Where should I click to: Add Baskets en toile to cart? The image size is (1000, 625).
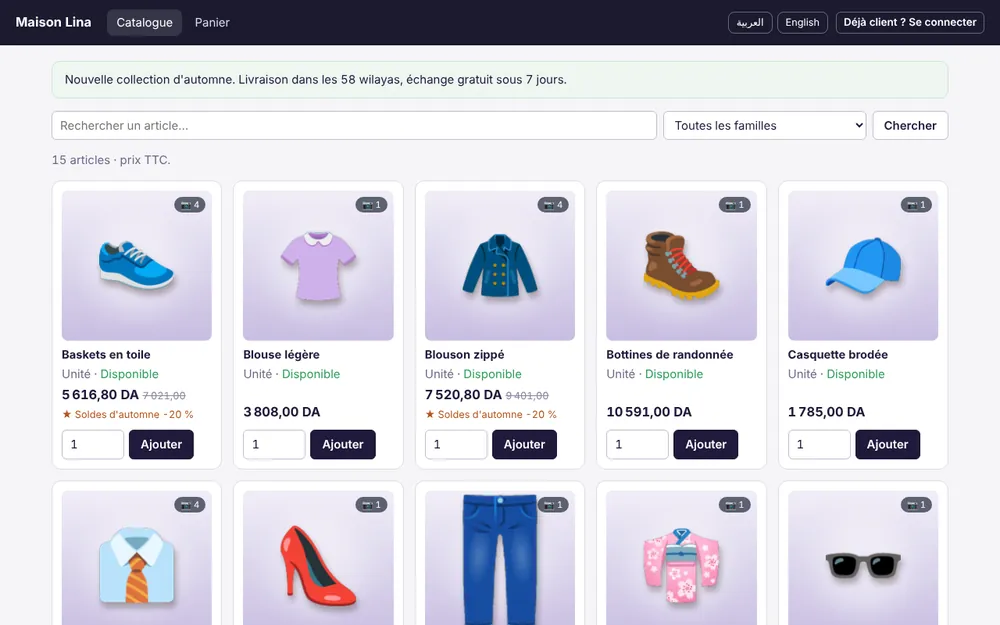[161, 445]
